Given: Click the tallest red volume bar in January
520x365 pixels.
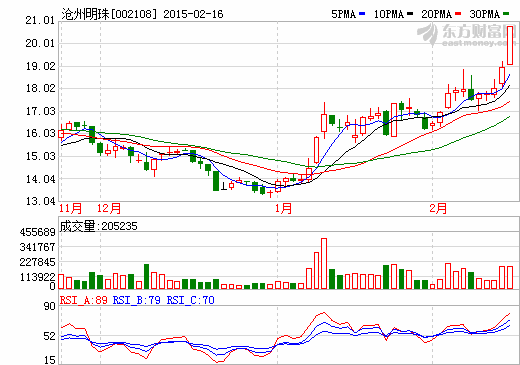Looking at the screenshot, I should [x=324, y=263].
